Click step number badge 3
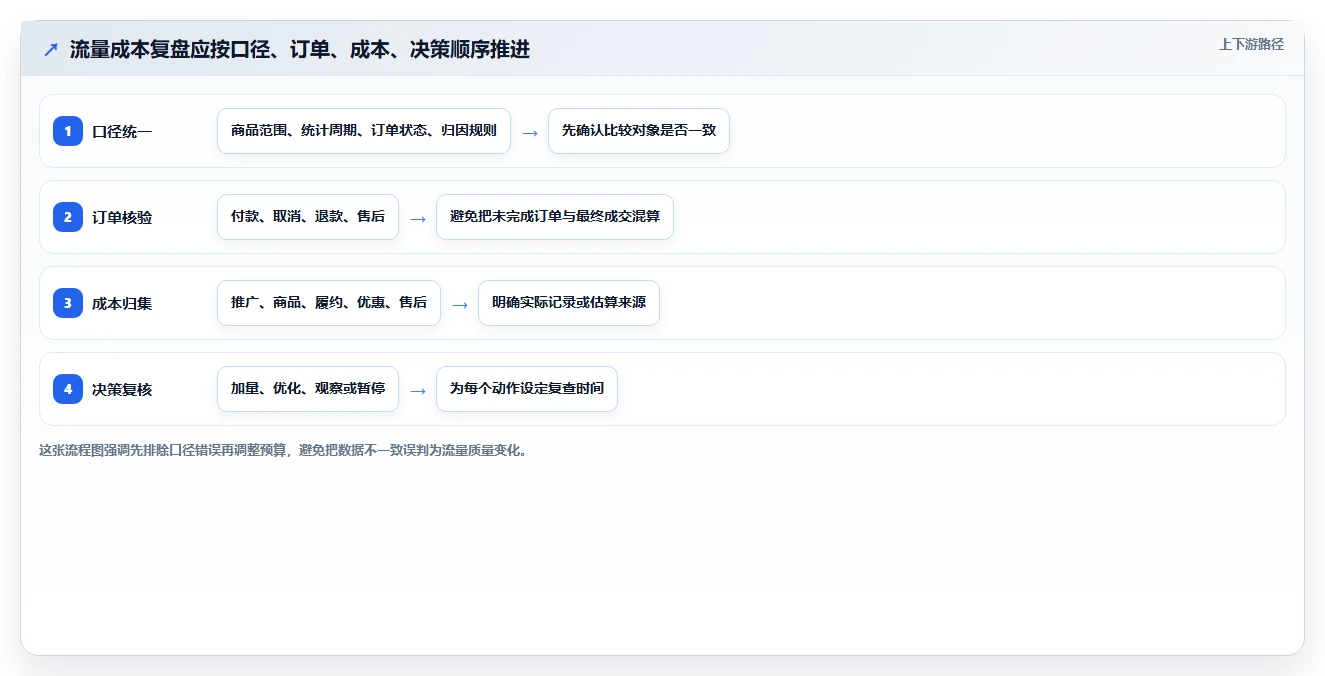 pos(68,303)
